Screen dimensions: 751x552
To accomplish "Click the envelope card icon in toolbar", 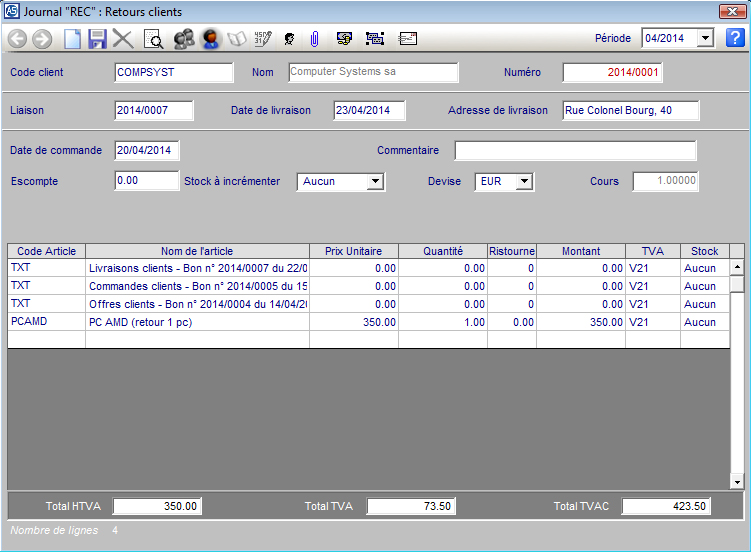I will click(408, 39).
